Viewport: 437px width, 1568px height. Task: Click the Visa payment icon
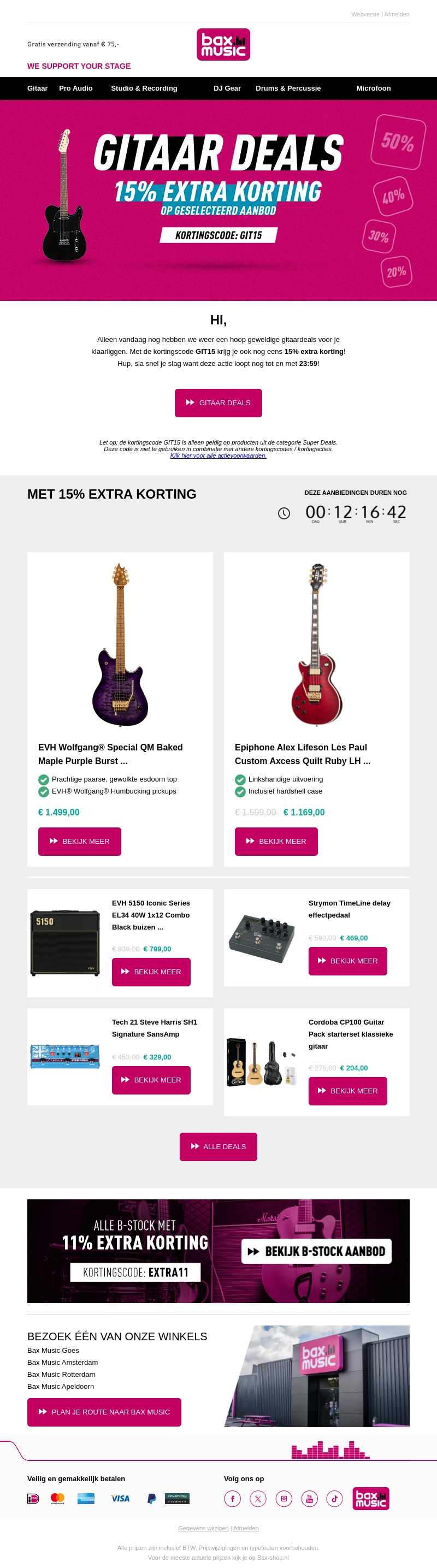[120, 1498]
